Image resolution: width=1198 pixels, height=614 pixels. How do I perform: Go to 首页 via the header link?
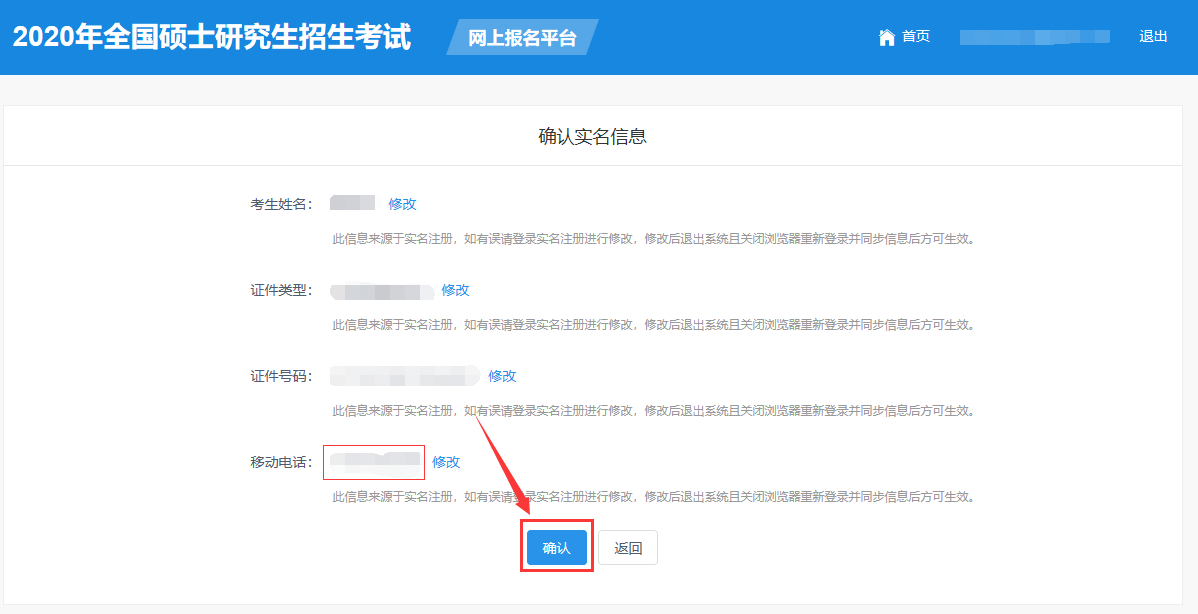(x=915, y=37)
